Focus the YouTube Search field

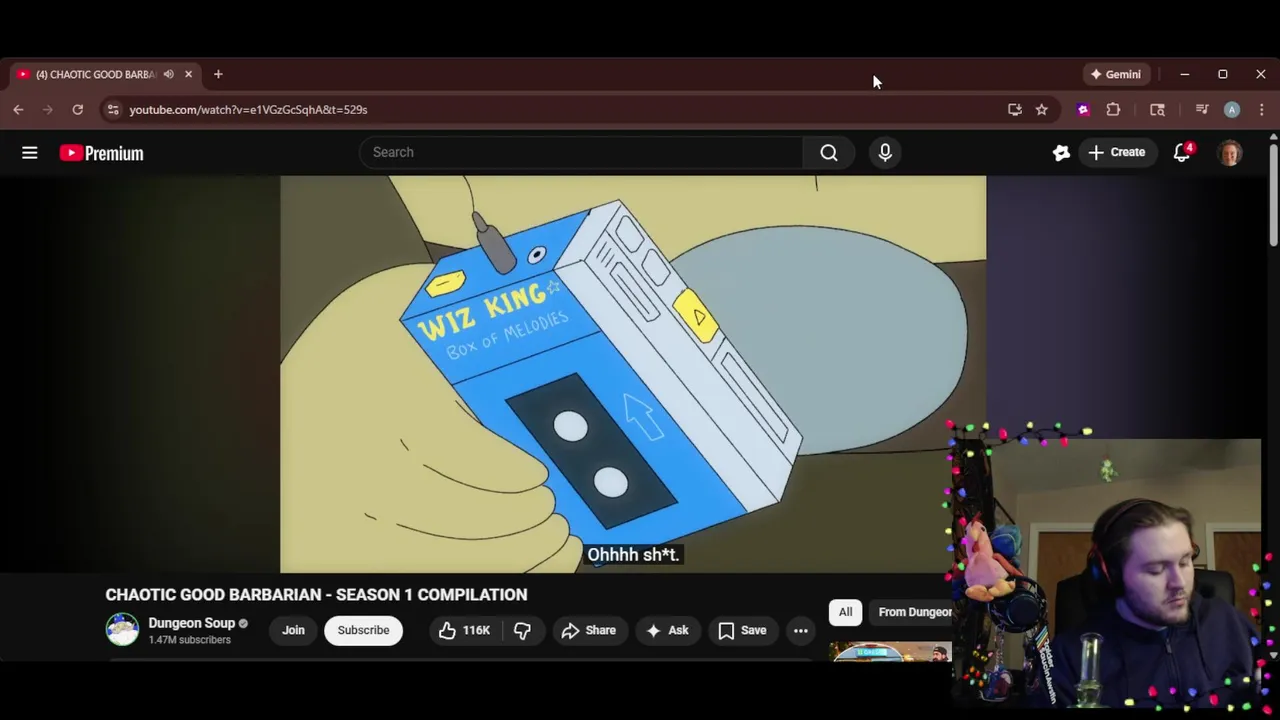click(582, 152)
